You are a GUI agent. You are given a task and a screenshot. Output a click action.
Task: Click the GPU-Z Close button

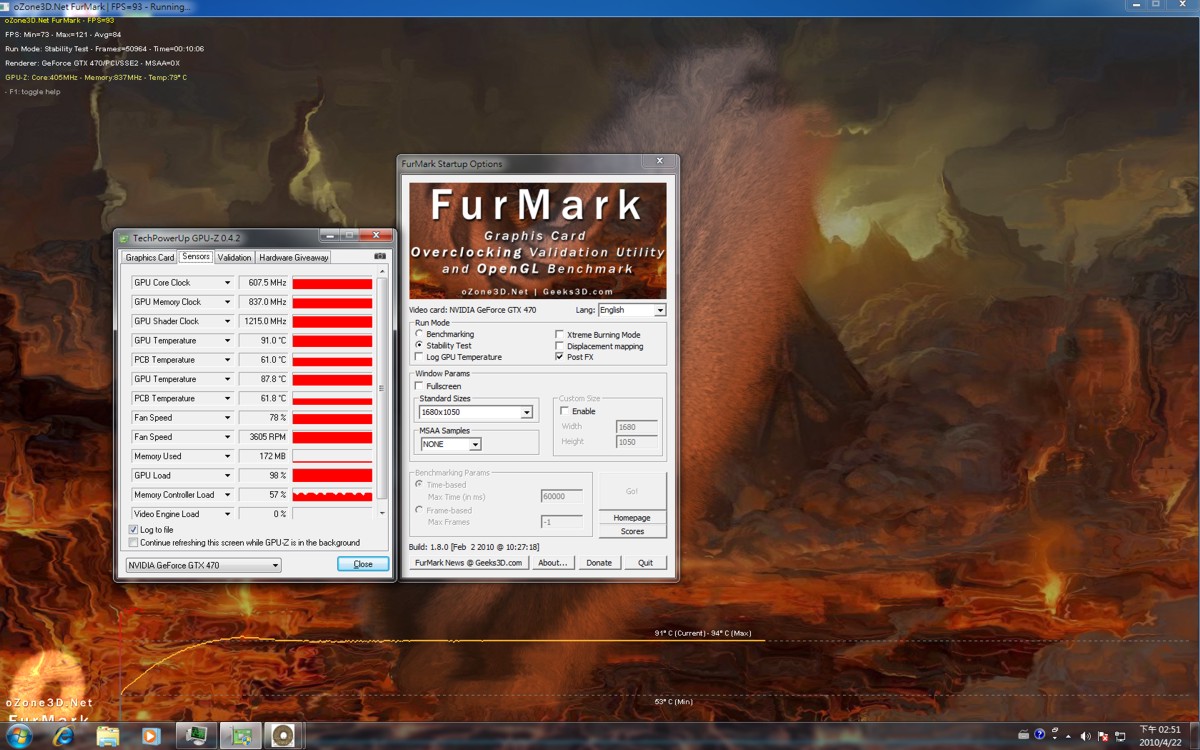[363, 564]
